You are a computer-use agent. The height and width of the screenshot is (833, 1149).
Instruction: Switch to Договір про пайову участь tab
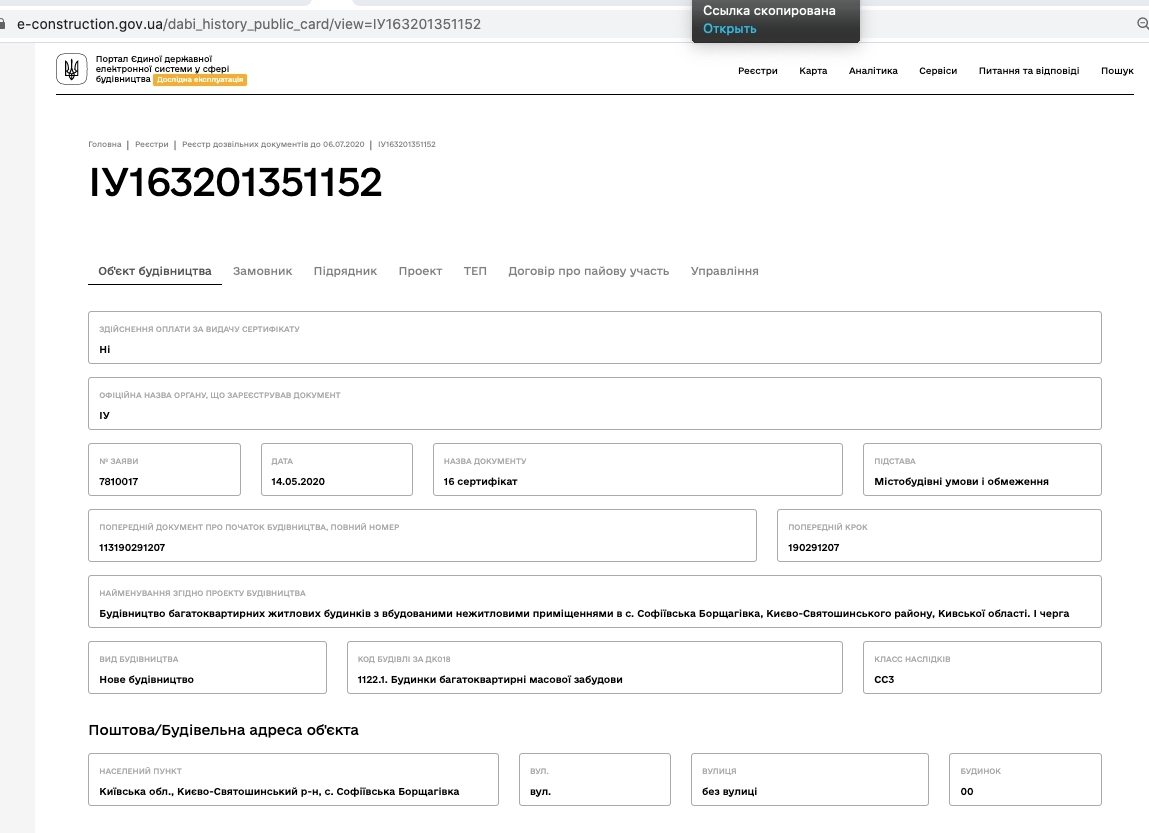[x=588, y=271]
